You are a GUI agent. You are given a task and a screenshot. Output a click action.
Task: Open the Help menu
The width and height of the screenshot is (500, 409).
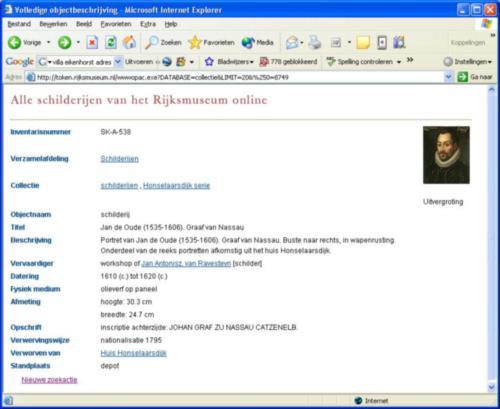click(171, 24)
